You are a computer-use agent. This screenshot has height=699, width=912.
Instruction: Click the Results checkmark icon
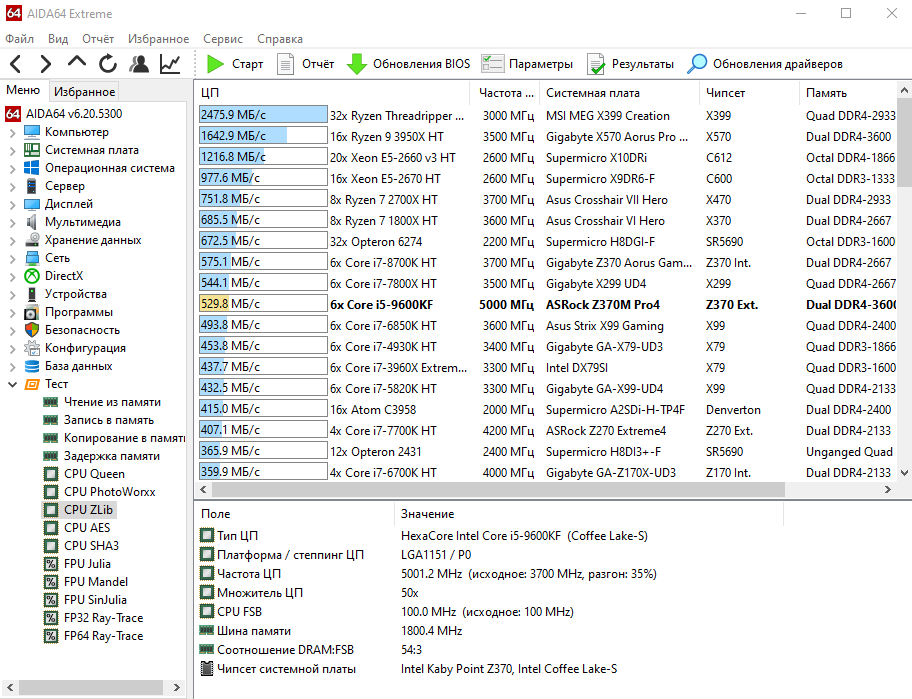[596, 64]
